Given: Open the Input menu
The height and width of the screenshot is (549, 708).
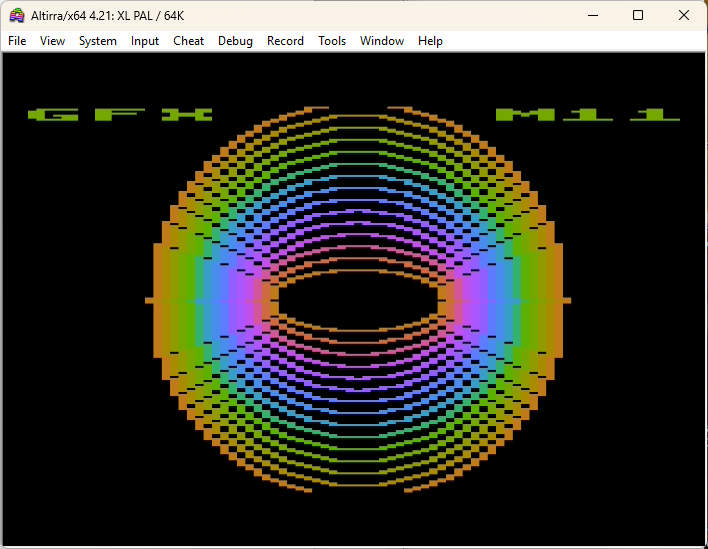Looking at the screenshot, I should [145, 41].
